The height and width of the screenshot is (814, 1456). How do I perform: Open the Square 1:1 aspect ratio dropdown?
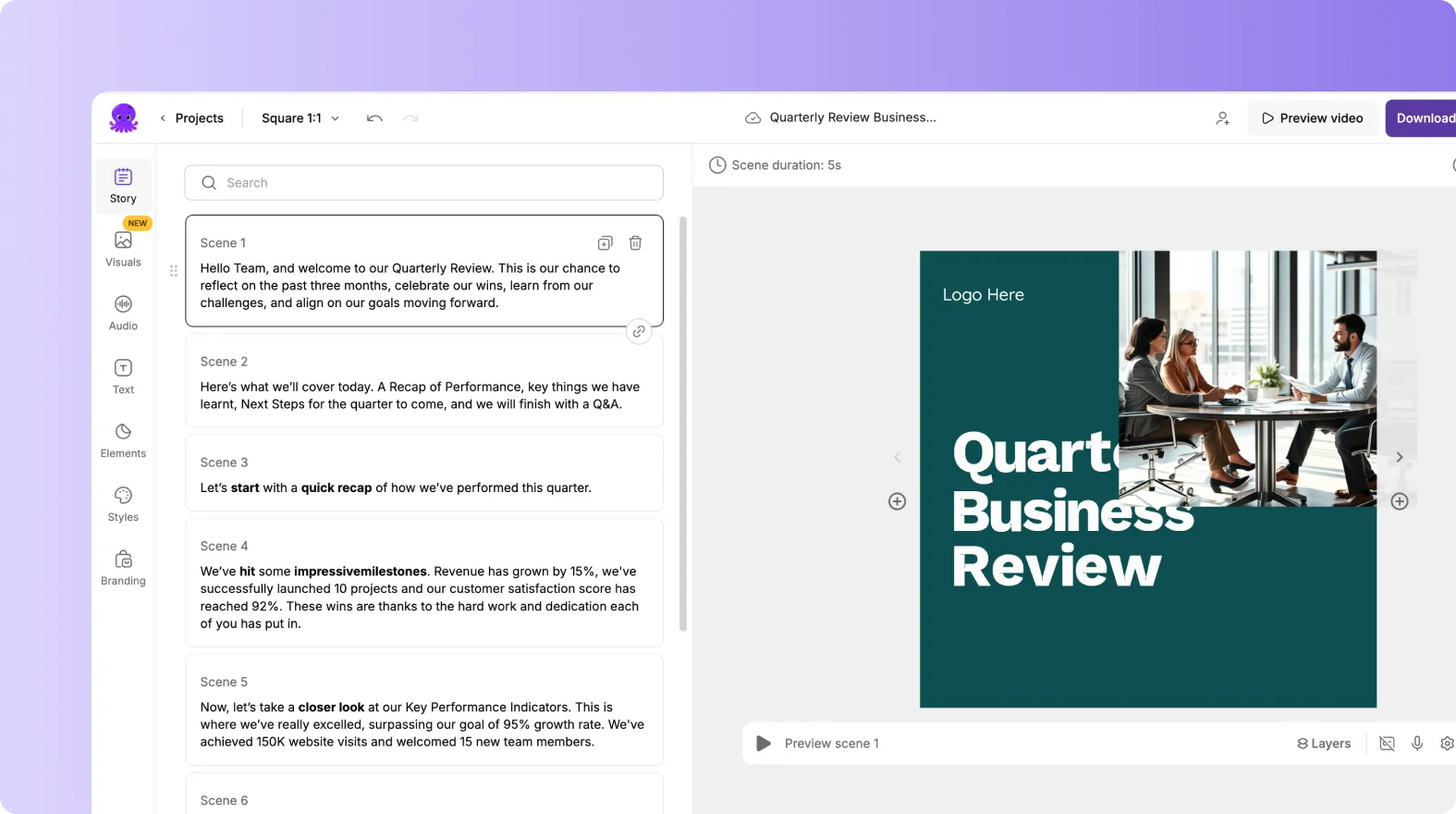click(300, 118)
